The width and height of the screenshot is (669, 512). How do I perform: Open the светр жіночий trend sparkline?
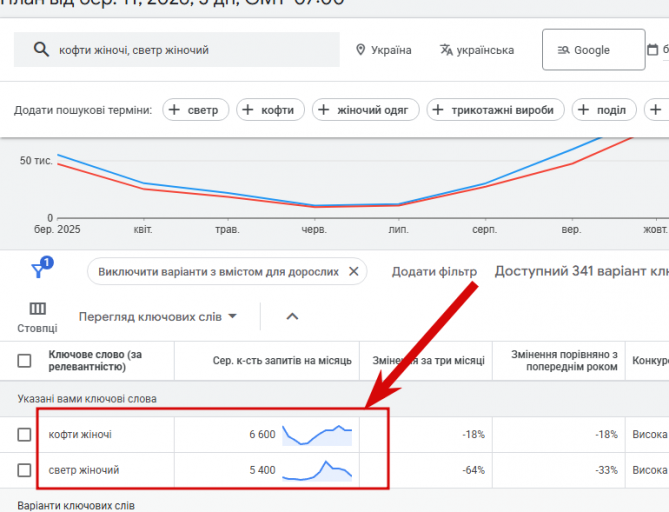pyautogui.click(x=317, y=471)
